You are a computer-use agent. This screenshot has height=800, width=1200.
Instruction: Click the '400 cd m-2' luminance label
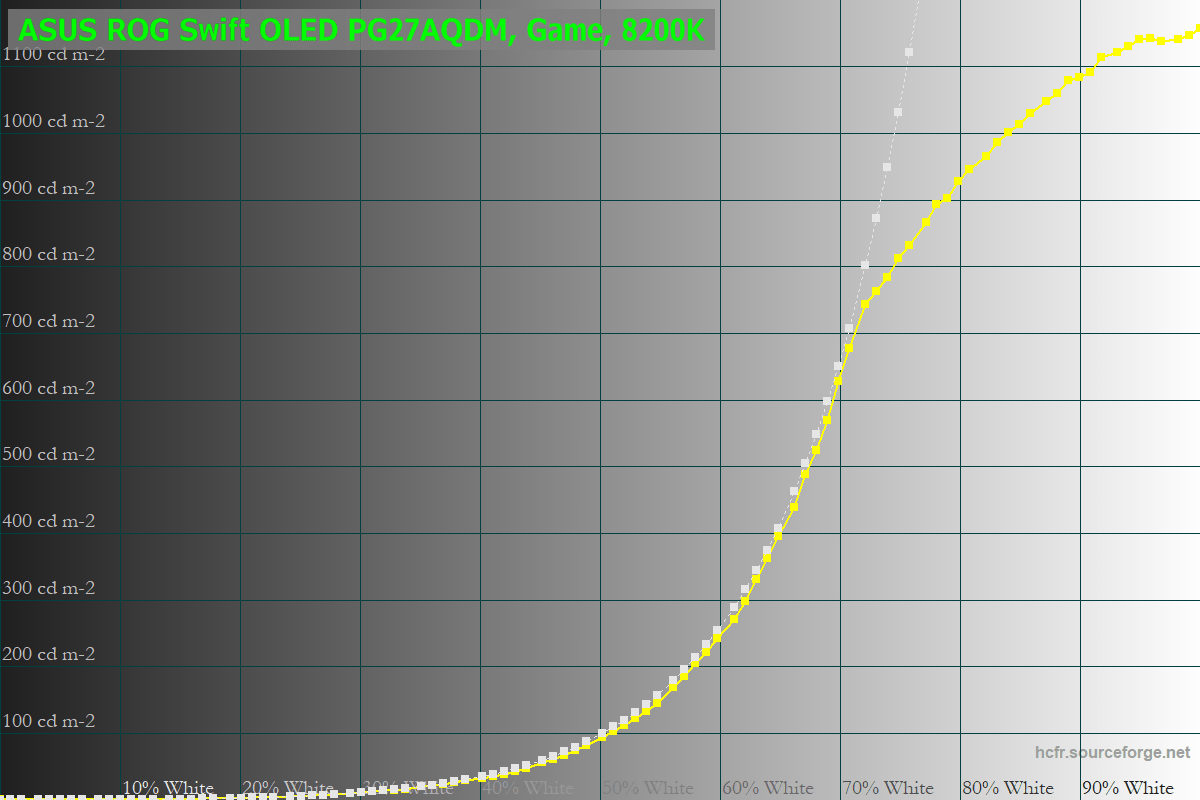tap(49, 521)
